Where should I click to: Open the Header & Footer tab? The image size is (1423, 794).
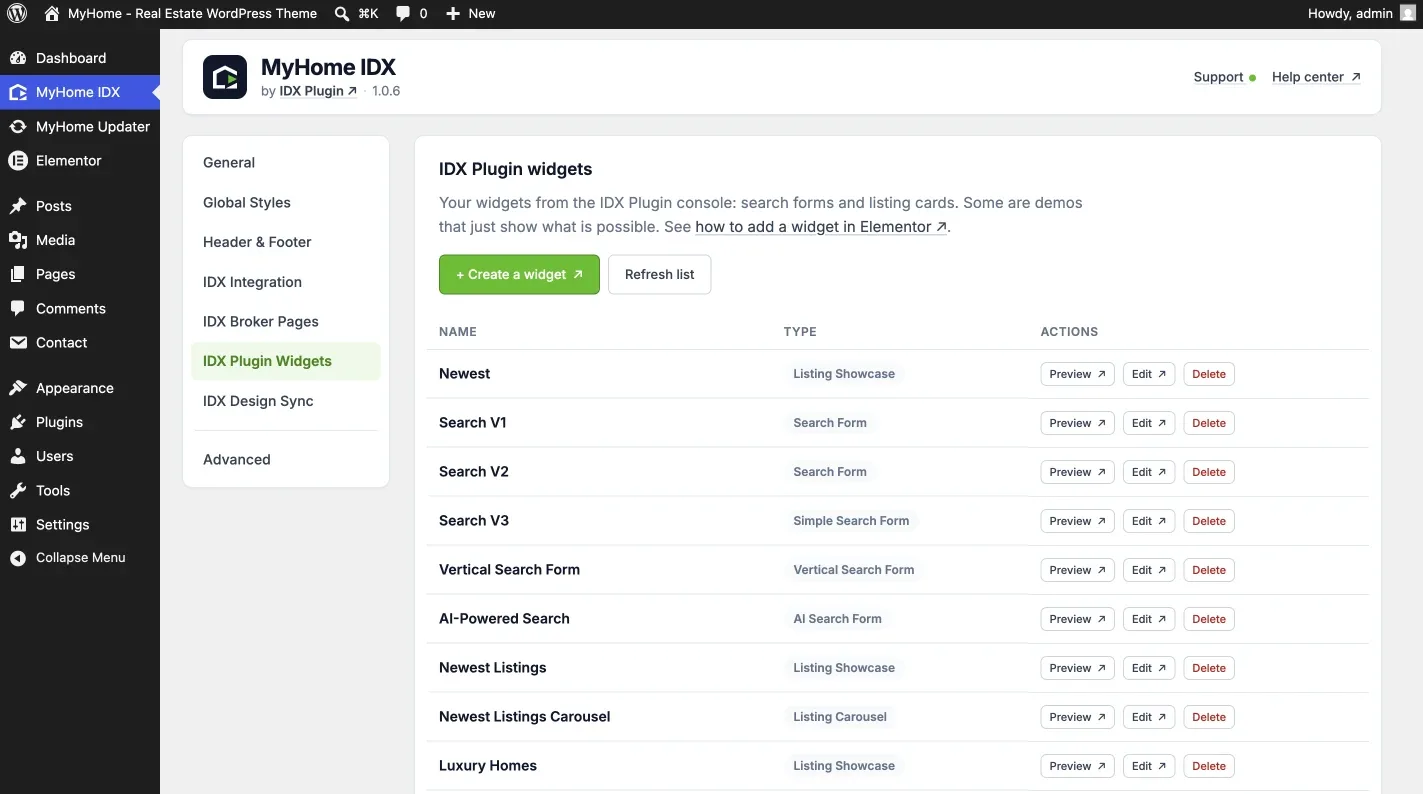click(286, 242)
